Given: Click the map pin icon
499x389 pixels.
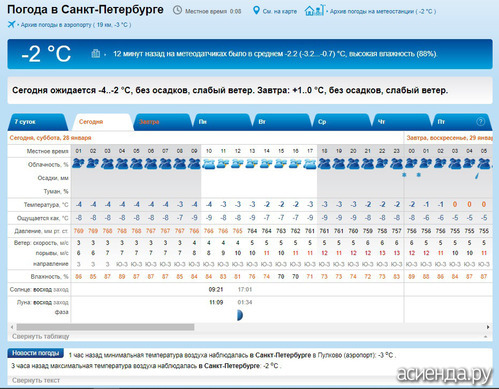Looking at the screenshot, I should [x=256, y=11].
